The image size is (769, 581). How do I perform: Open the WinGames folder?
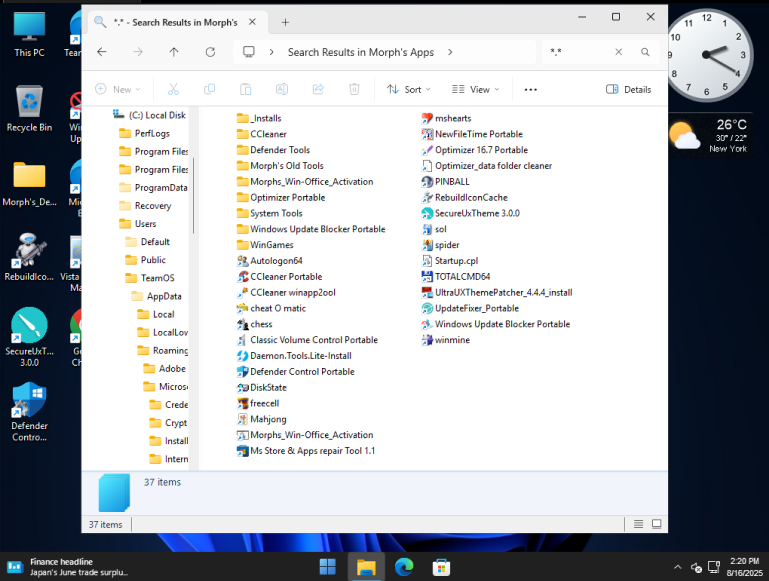tap(265, 245)
